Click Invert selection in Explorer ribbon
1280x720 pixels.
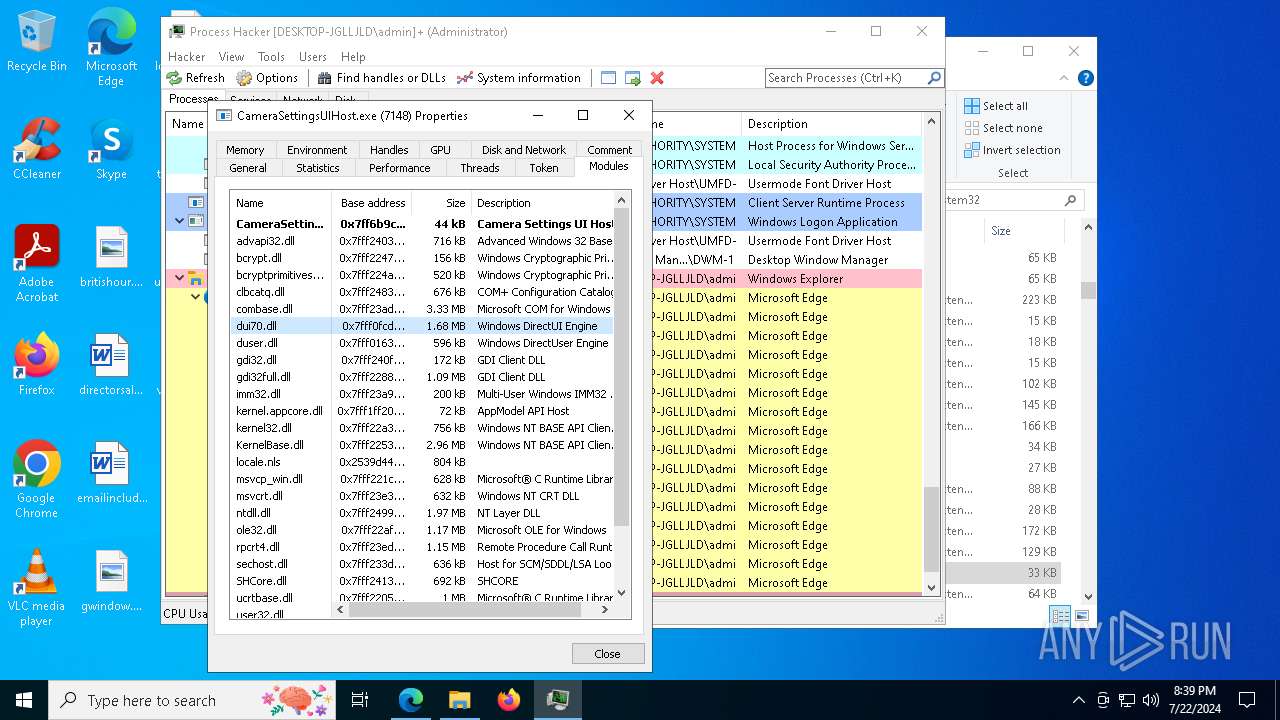pos(1012,150)
